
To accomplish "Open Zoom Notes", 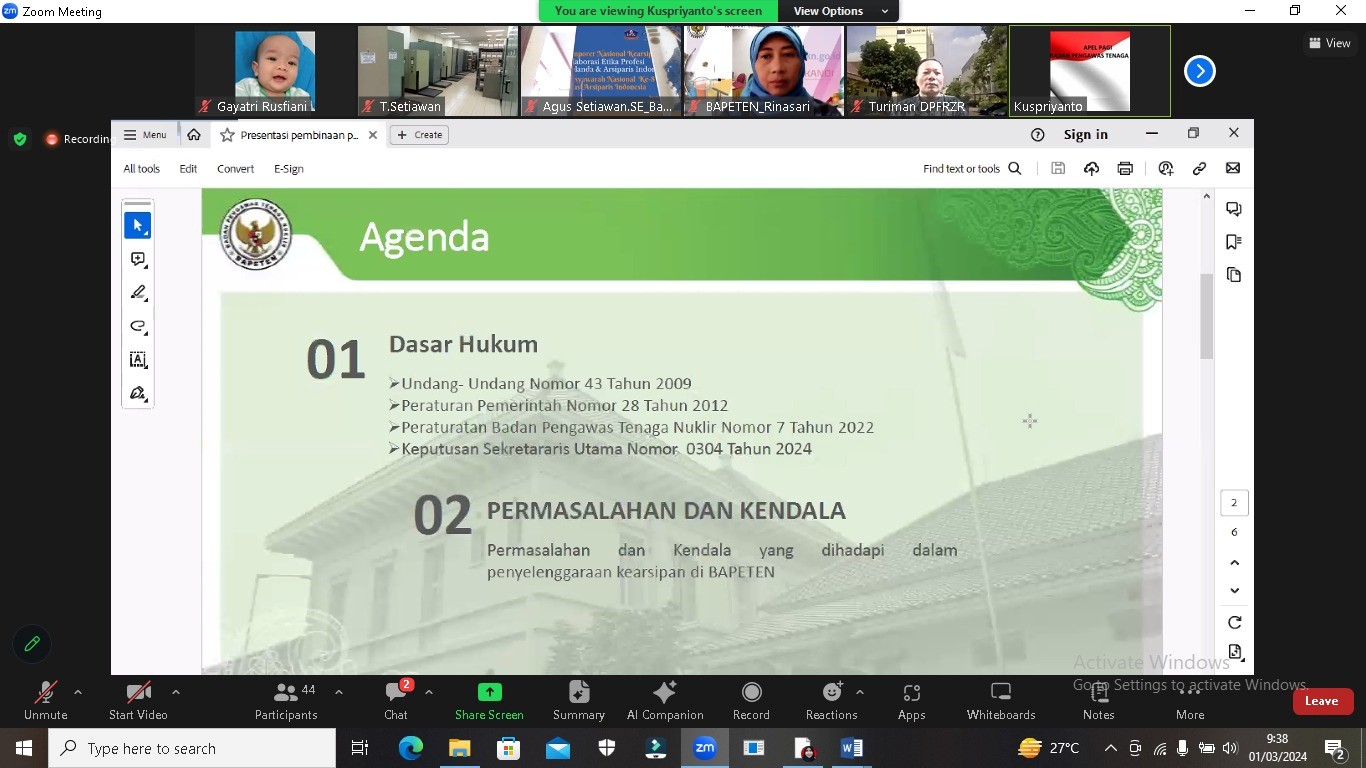I will [x=1098, y=701].
